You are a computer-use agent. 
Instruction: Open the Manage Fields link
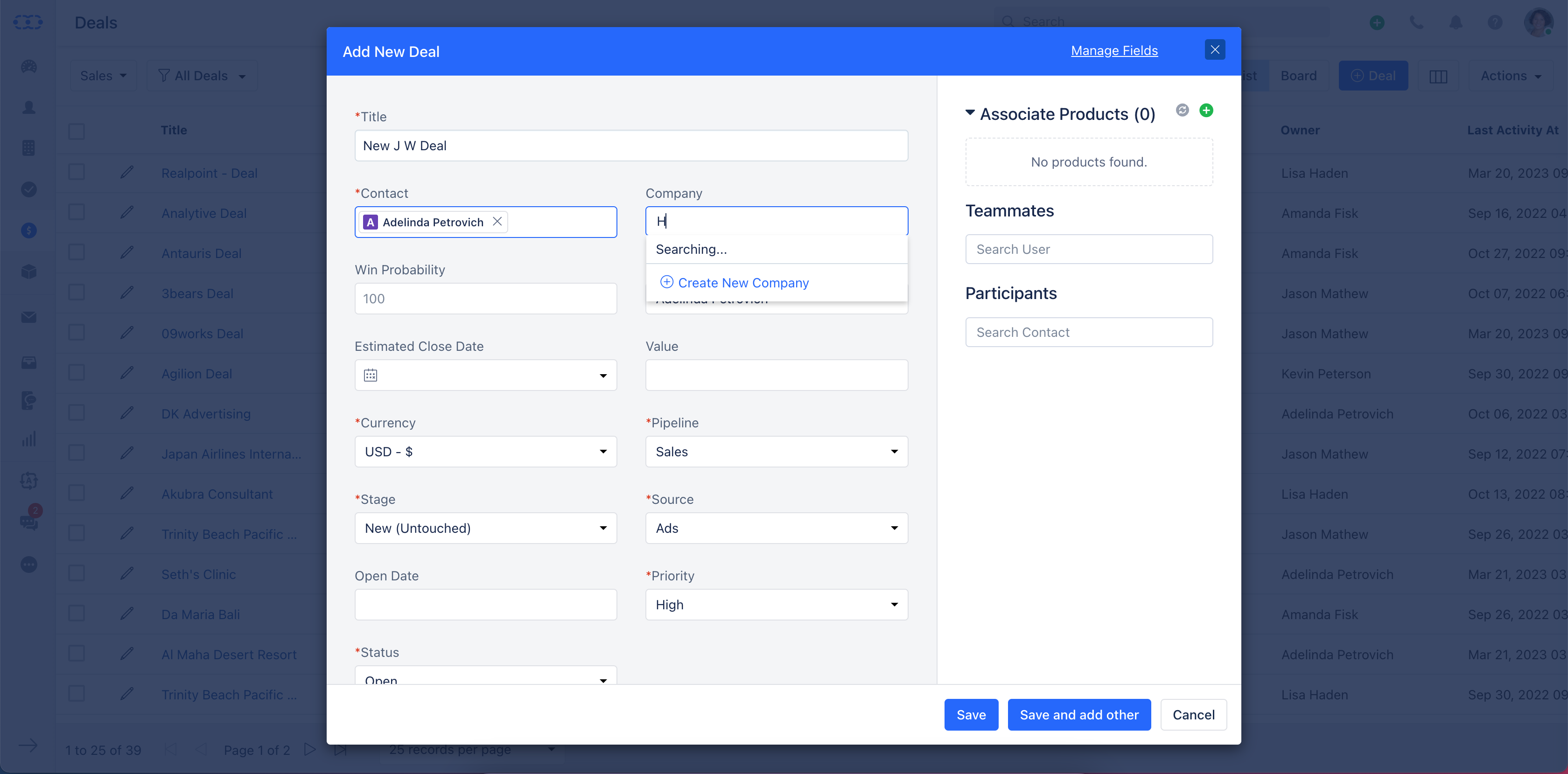click(1114, 50)
